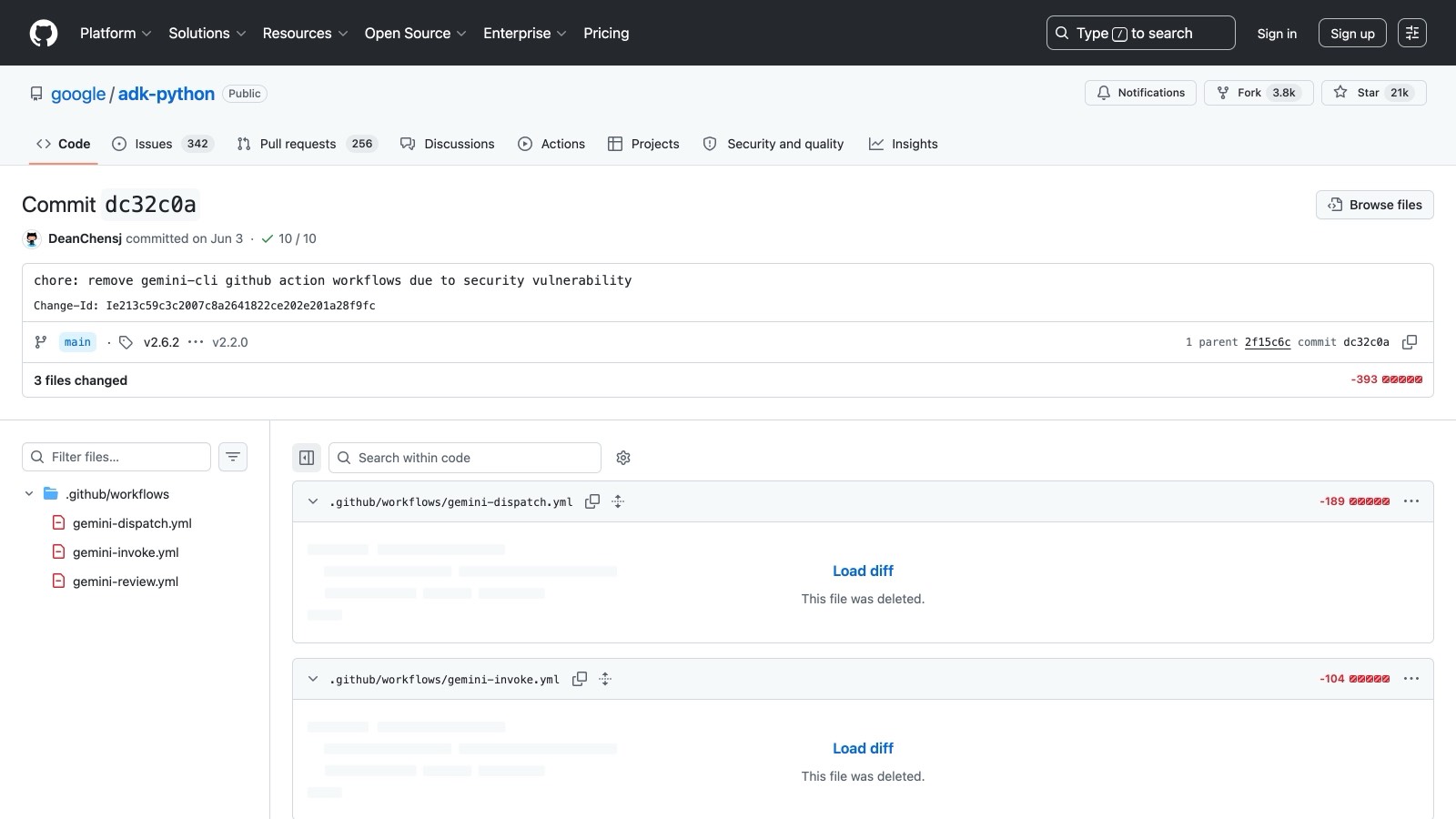The height and width of the screenshot is (819, 1456).
Task: Select the .github/workflows folder in tree
Action: [117, 494]
